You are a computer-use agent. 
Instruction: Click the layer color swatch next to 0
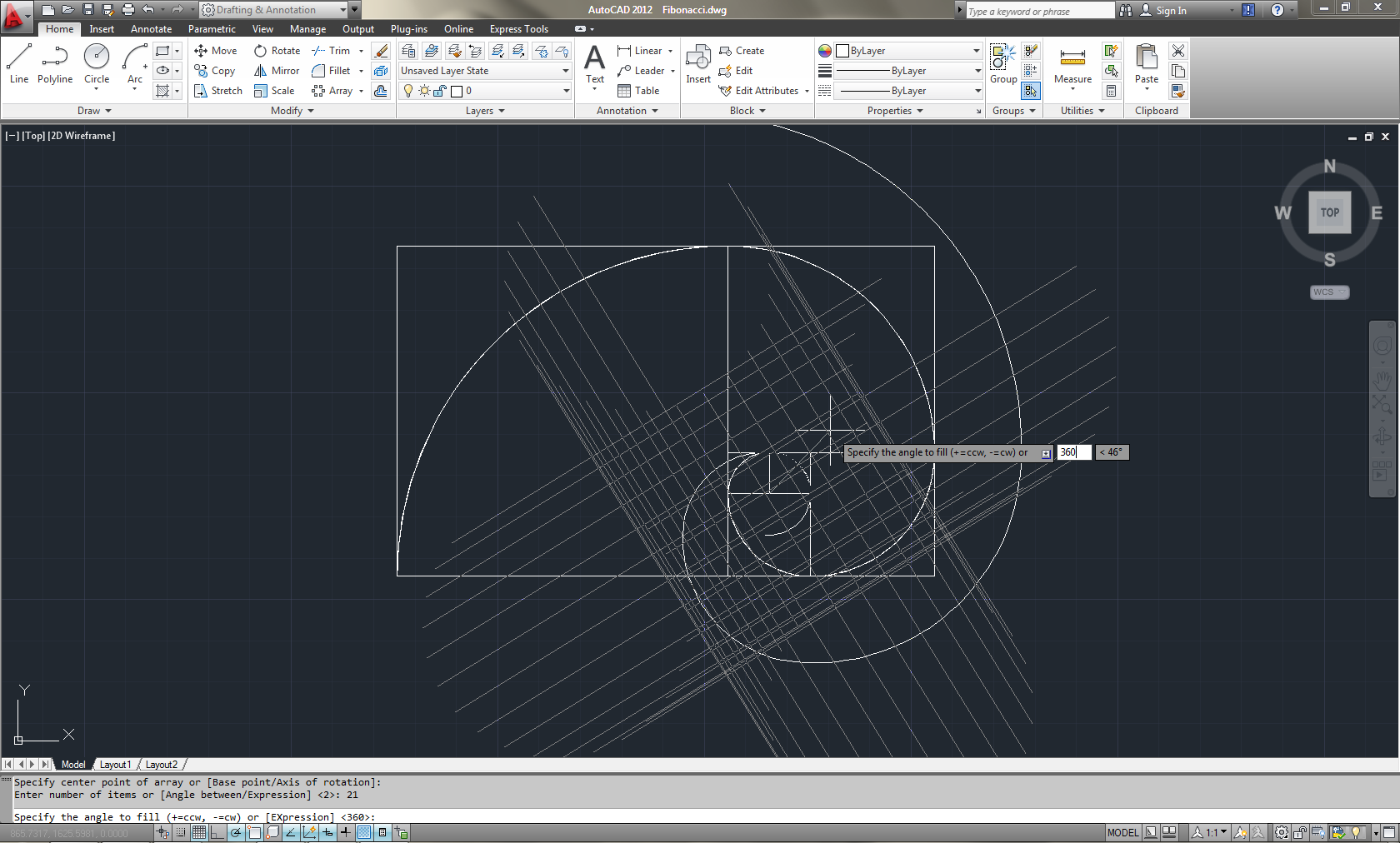(x=455, y=92)
